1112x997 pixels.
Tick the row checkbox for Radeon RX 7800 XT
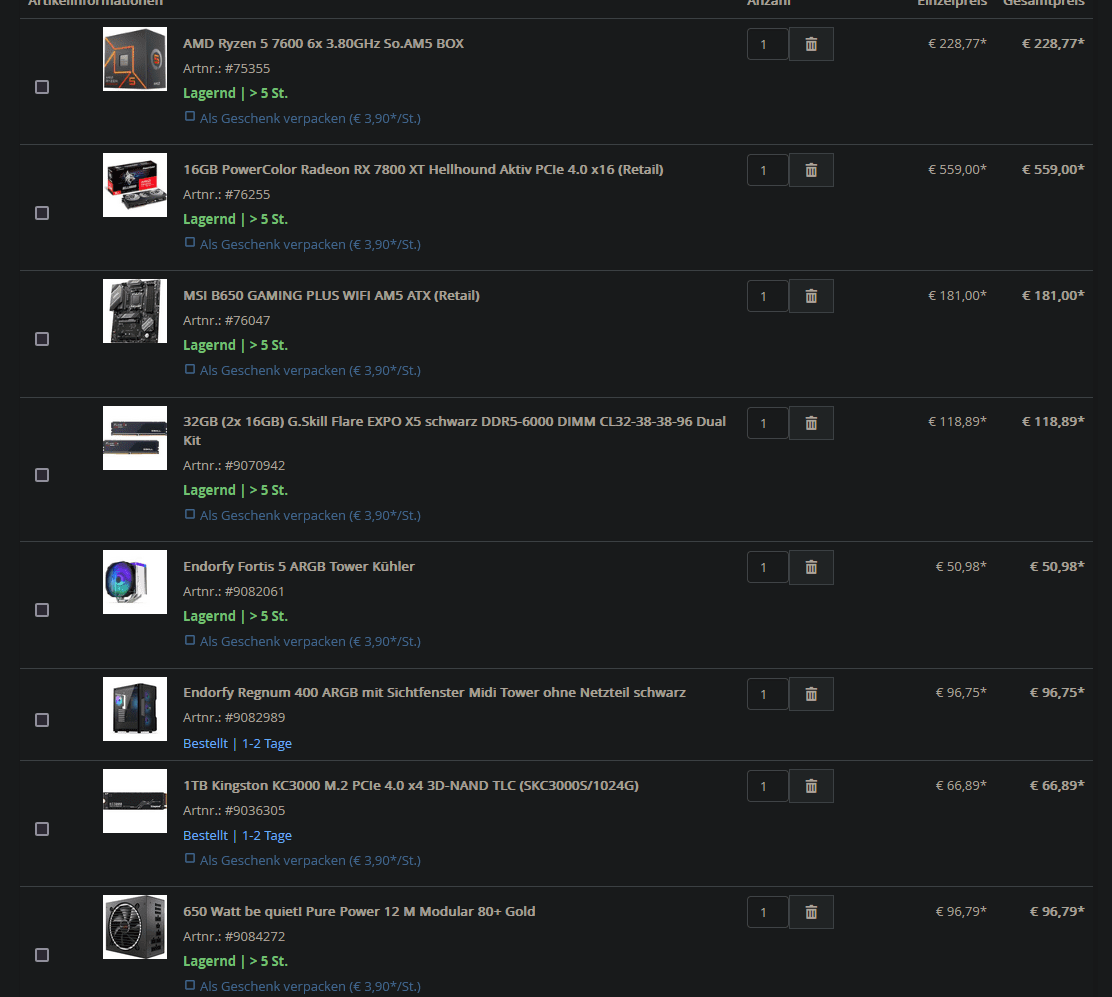tap(42, 213)
